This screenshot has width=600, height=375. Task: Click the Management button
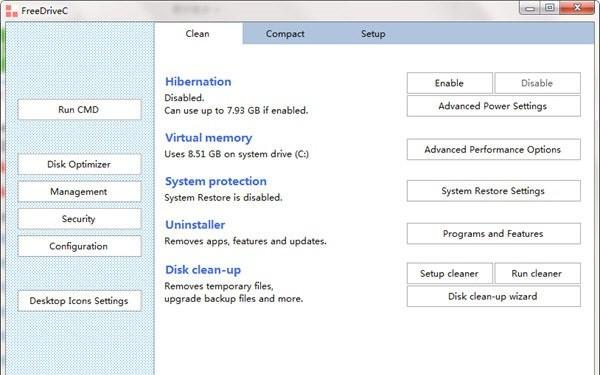pyautogui.click(x=79, y=191)
